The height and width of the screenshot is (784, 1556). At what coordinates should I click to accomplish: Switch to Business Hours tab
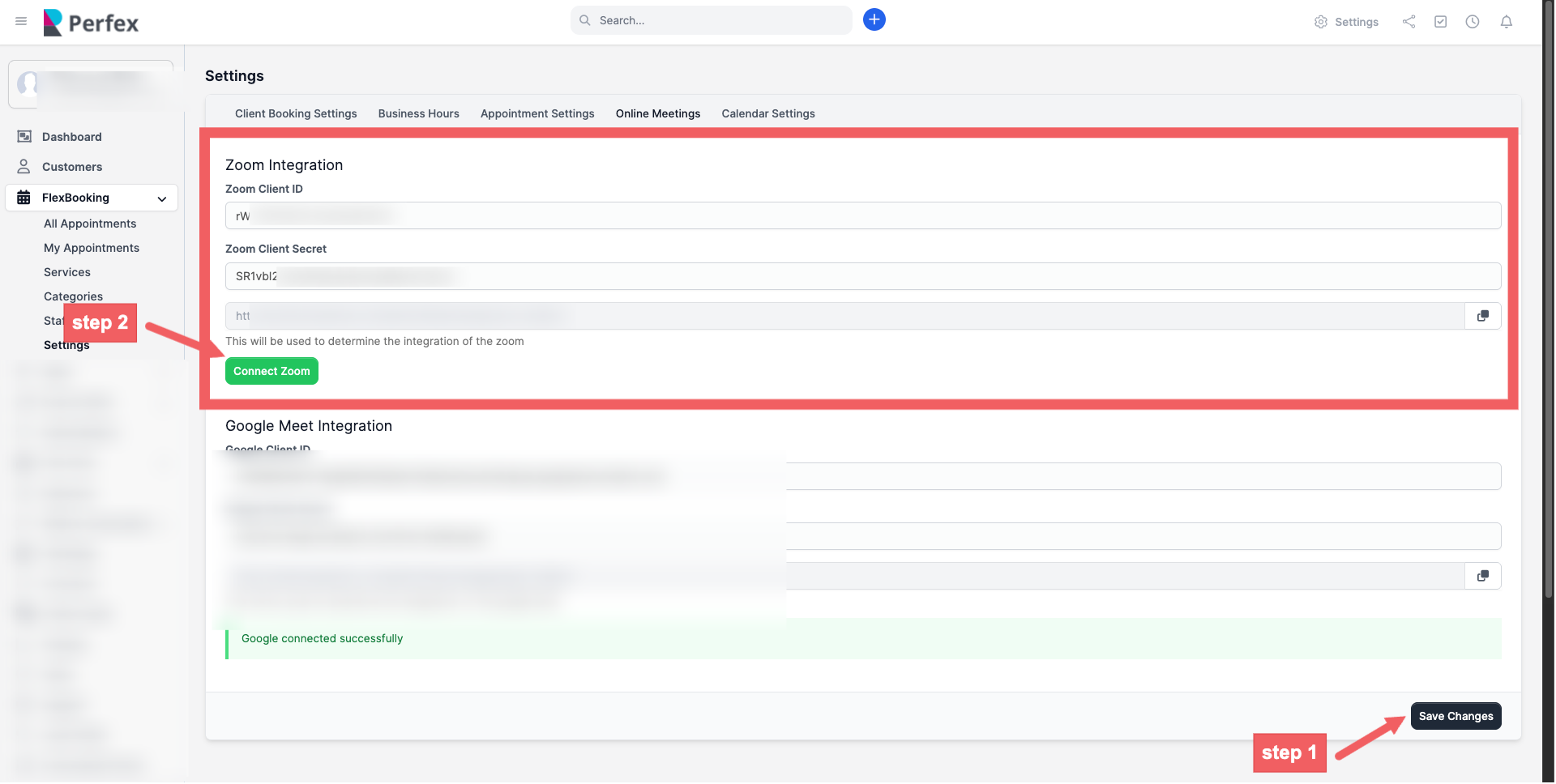(x=418, y=113)
